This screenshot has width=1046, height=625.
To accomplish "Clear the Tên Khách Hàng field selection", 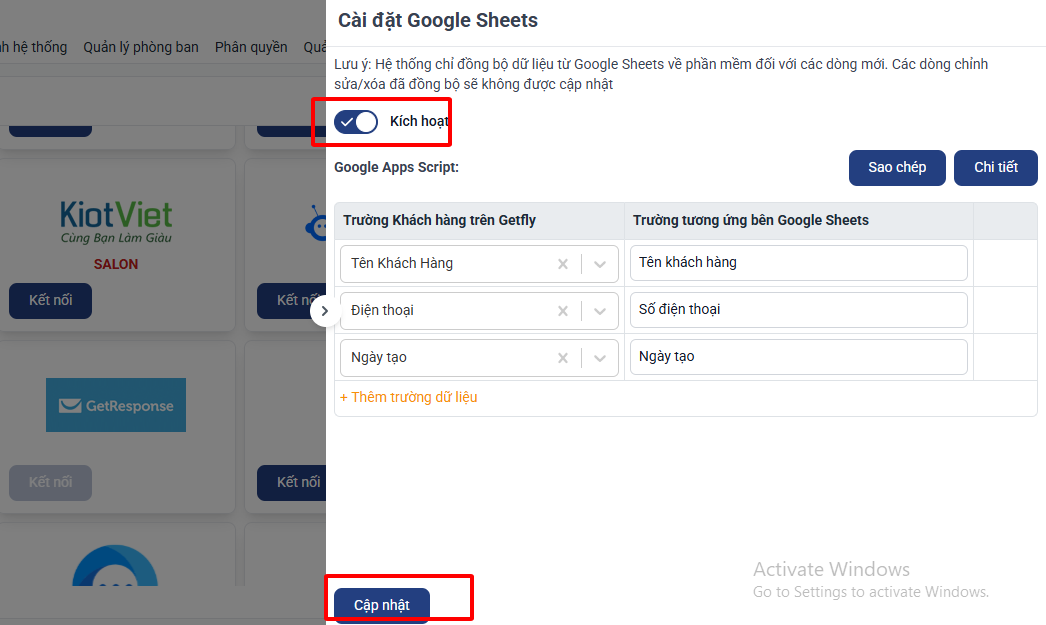I will coord(563,264).
